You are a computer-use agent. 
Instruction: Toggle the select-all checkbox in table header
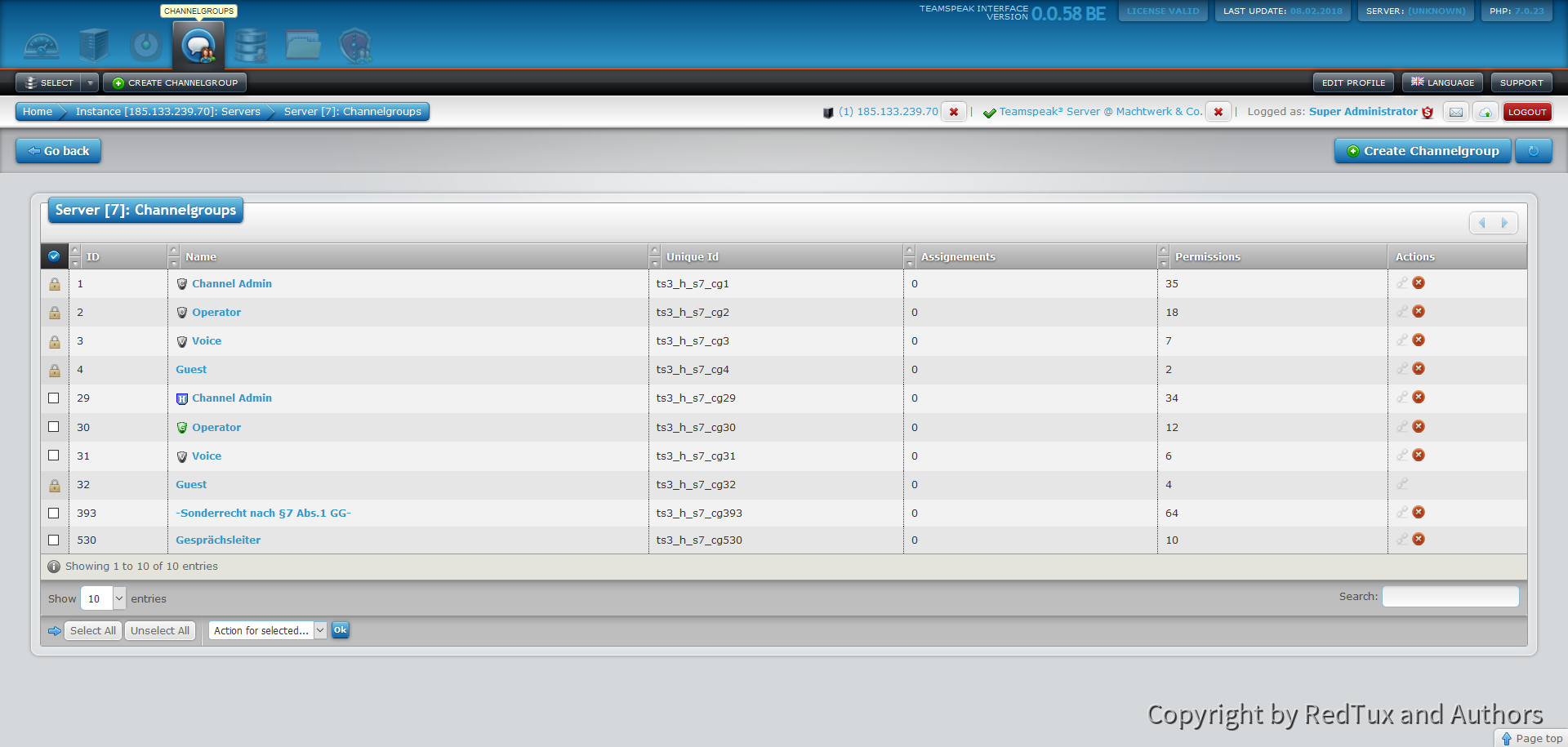pyautogui.click(x=54, y=256)
